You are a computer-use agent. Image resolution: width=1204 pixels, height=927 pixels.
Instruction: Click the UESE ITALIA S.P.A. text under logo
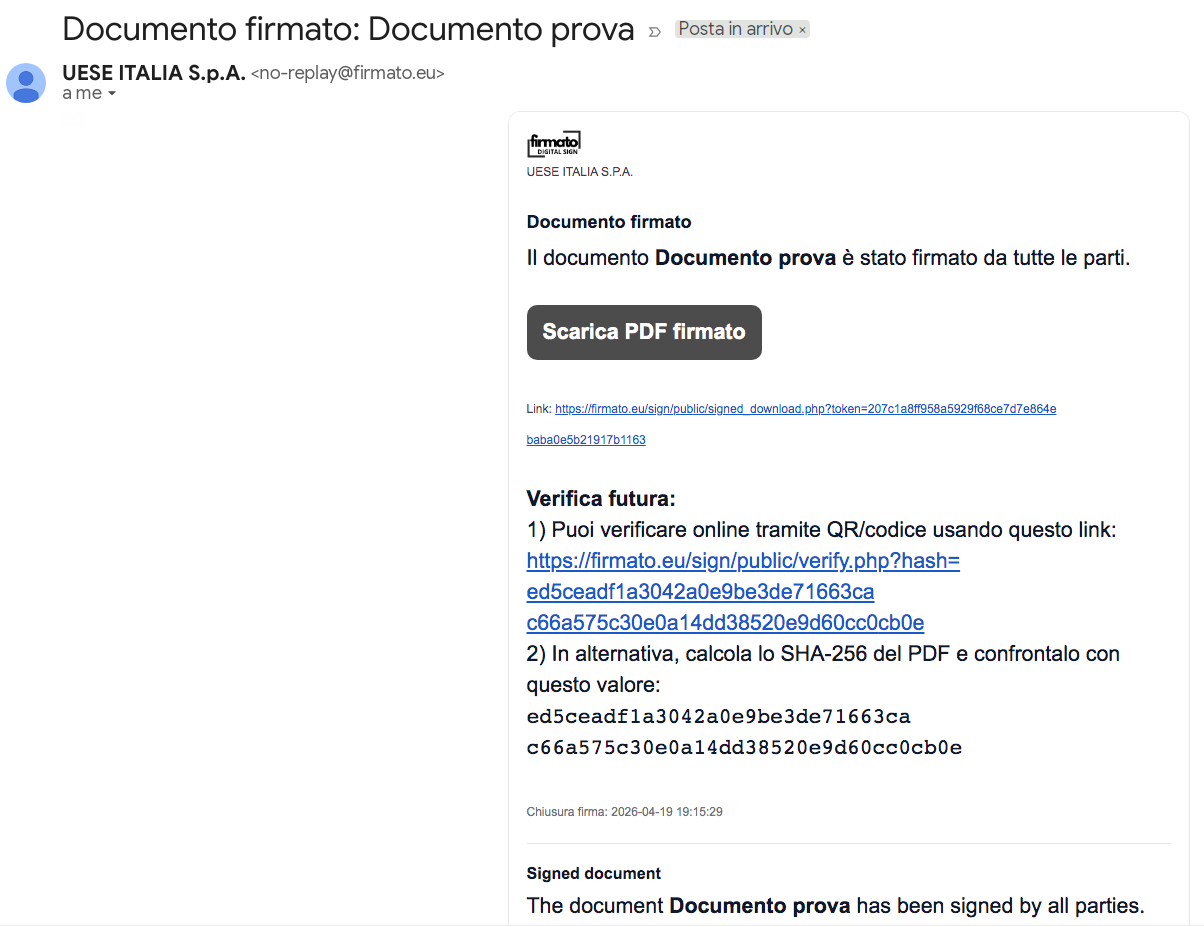coord(579,172)
